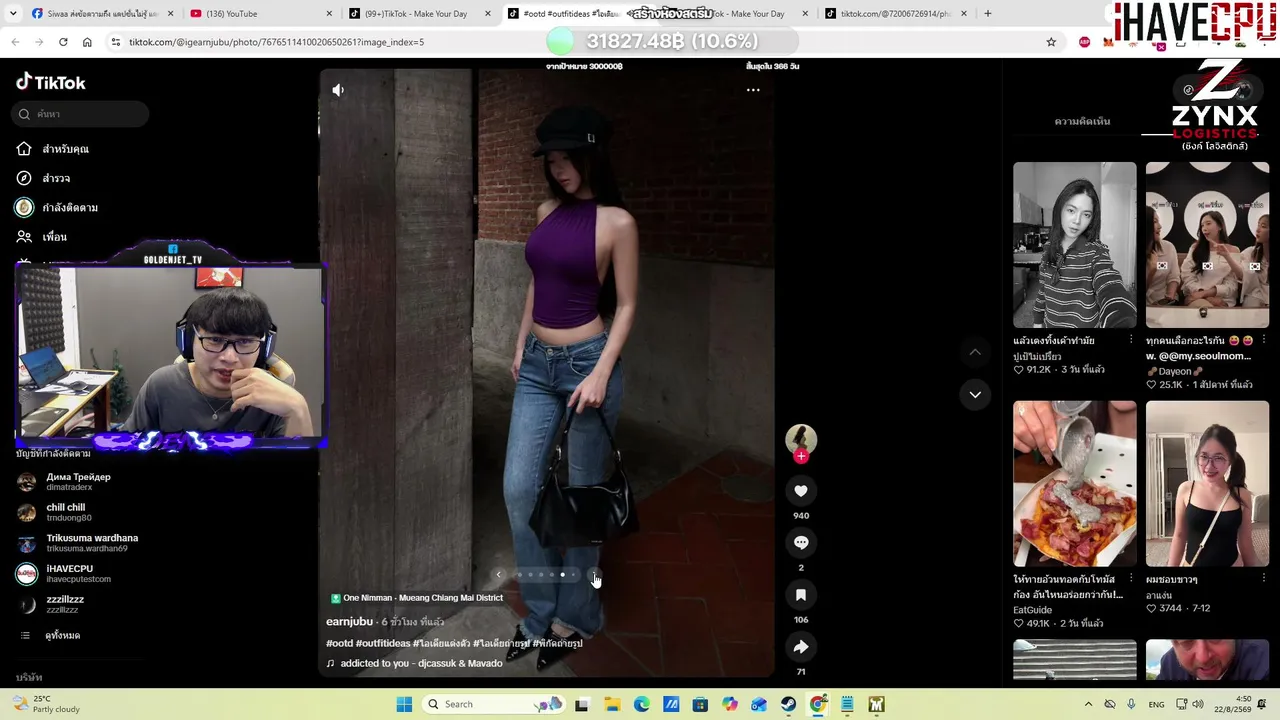Image resolution: width=1280 pixels, height=720 pixels.
Task: Click the Windows taskbar Search box
Action: pyautogui.click(x=492, y=704)
